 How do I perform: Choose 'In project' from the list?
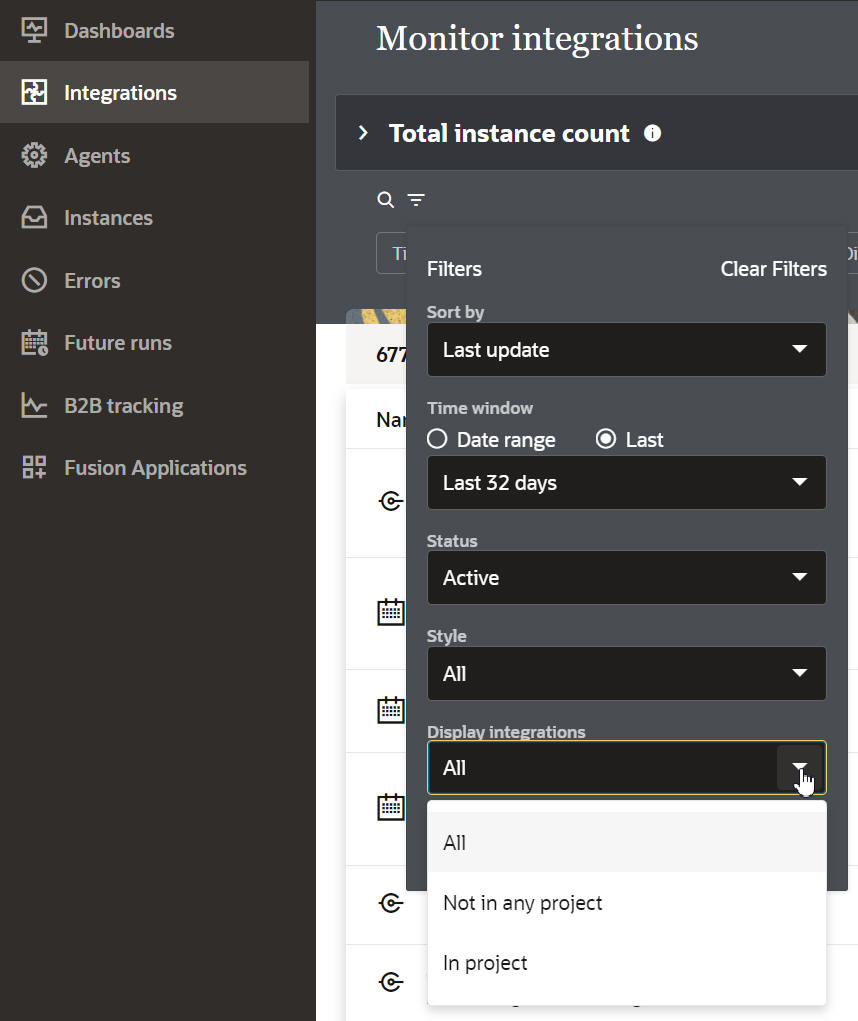point(485,963)
